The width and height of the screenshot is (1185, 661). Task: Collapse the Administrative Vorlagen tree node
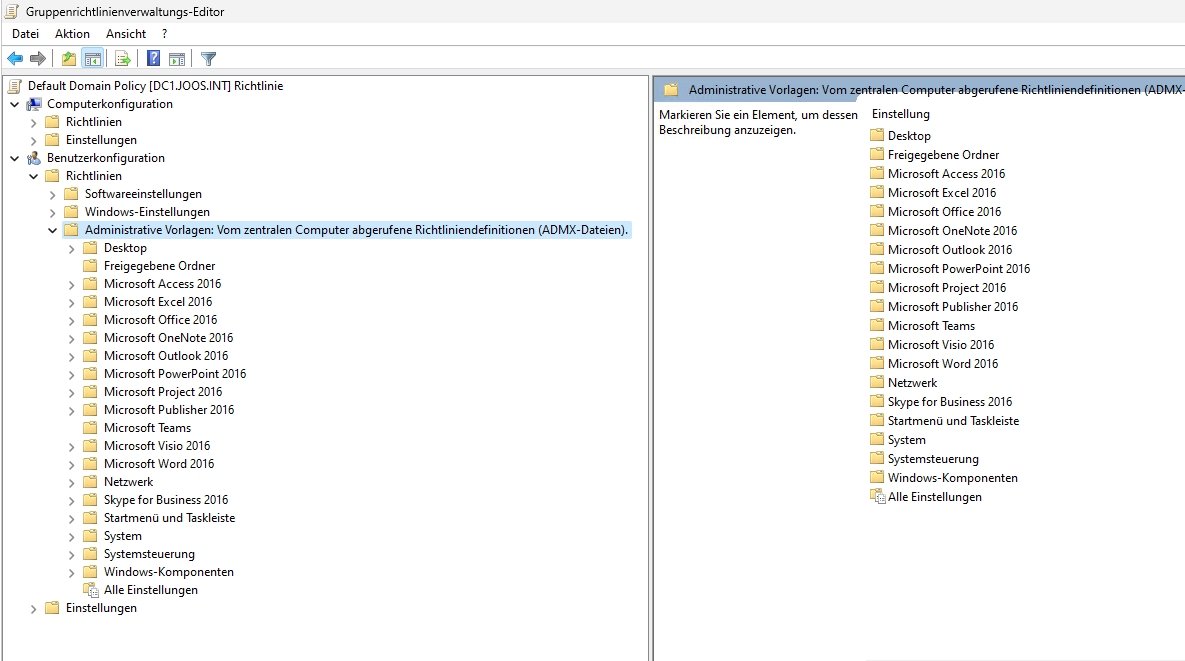(x=52, y=230)
